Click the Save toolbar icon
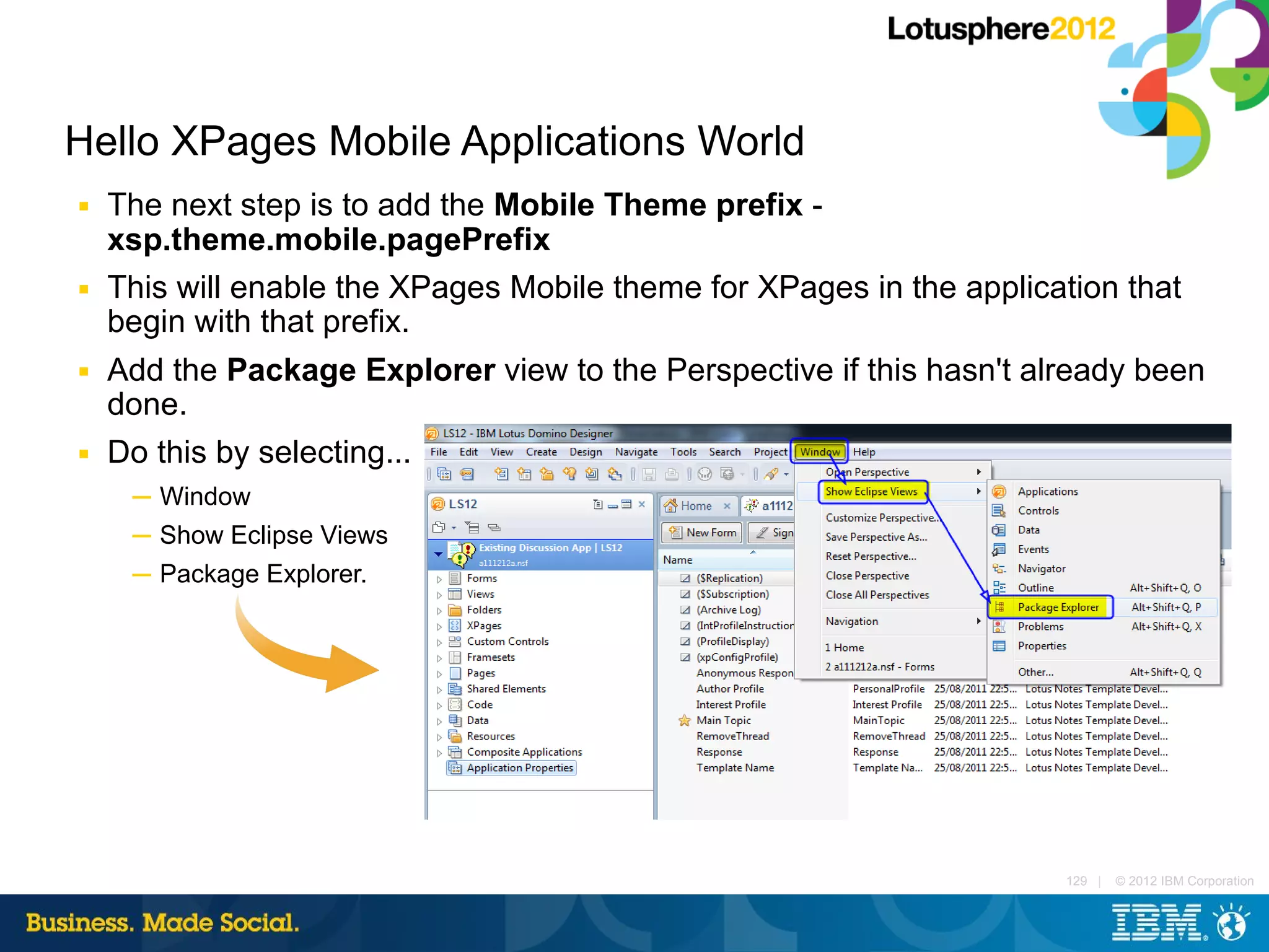The height and width of the screenshot is (952, 1269). pyautogui.click(x=649, y=474)
